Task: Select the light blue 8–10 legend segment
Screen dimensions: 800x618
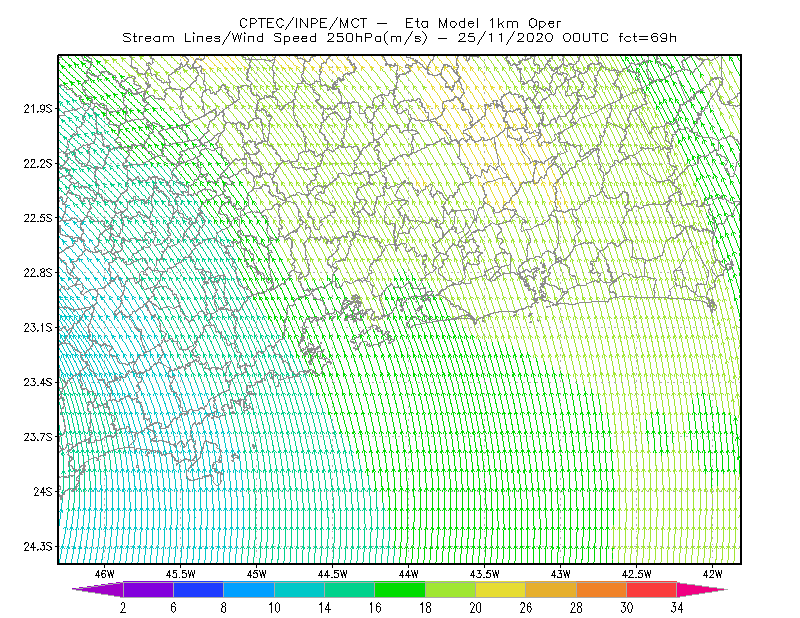Action: click(x=249, y=589)
